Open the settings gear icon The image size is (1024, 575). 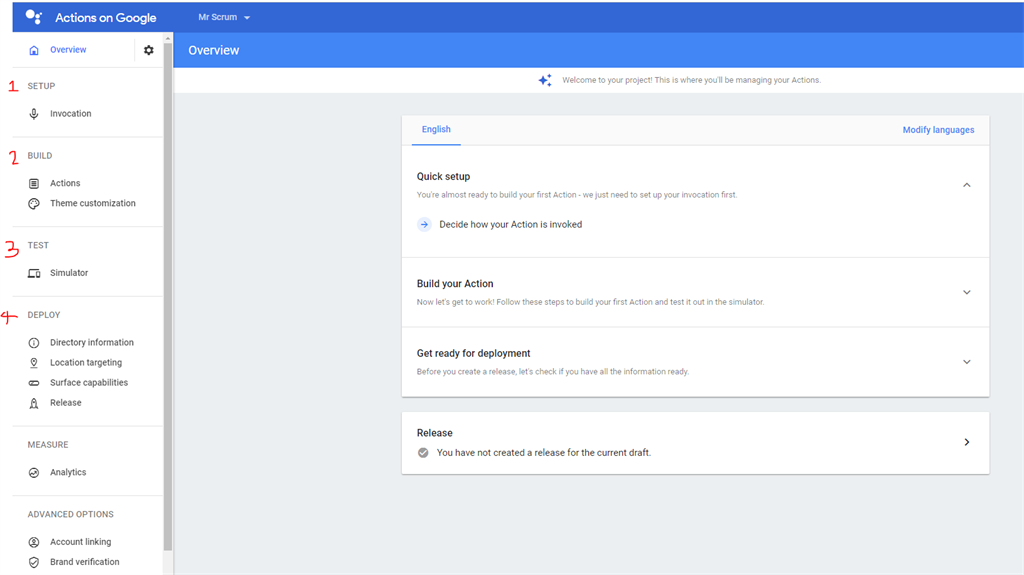[x=149, y=50]
